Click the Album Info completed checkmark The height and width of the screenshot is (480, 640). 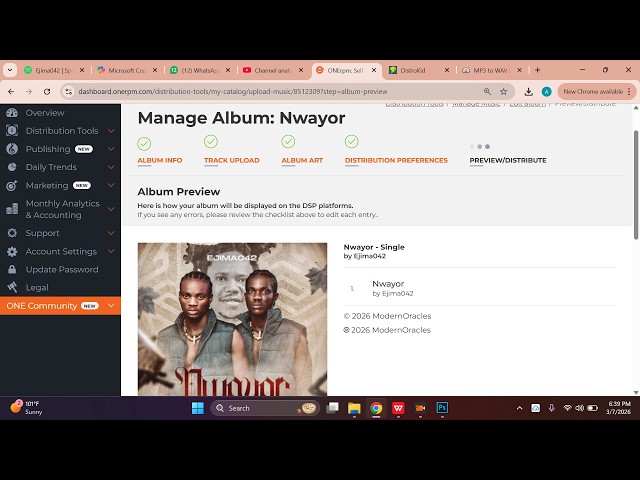tap(144, 143)
